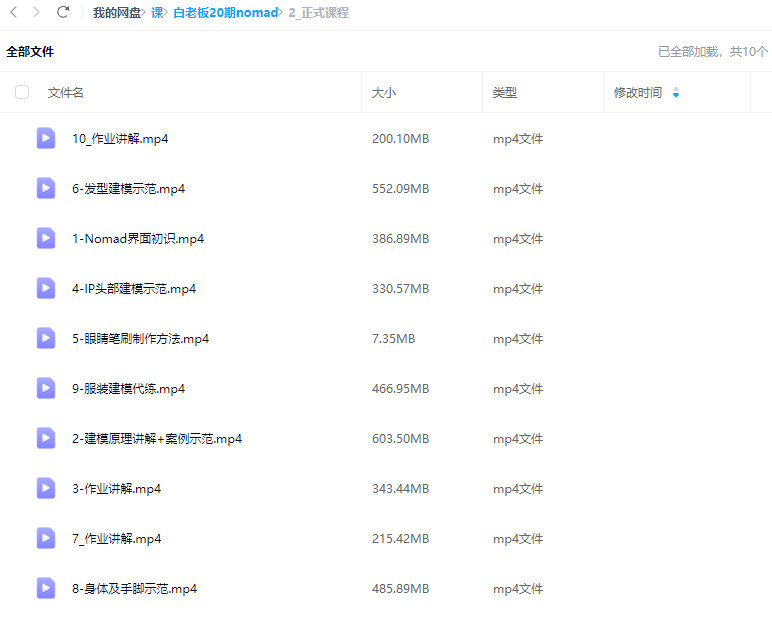Open file 4-IP头部建模示范.mp4
Image resolution: width=772 pixels, height=625 pixels.
click(134, 289)
